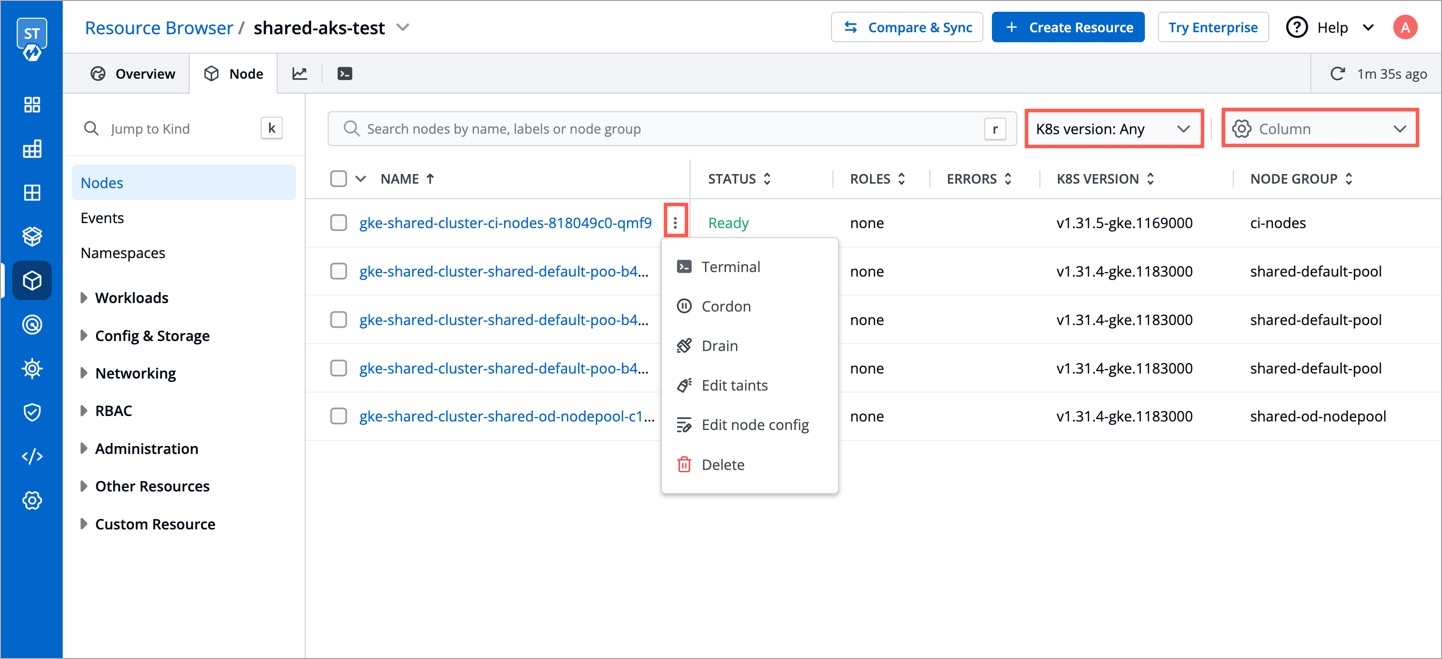Toggle the select-all checkbox in header
This screenshot has width=1442, height=659.
339,179
